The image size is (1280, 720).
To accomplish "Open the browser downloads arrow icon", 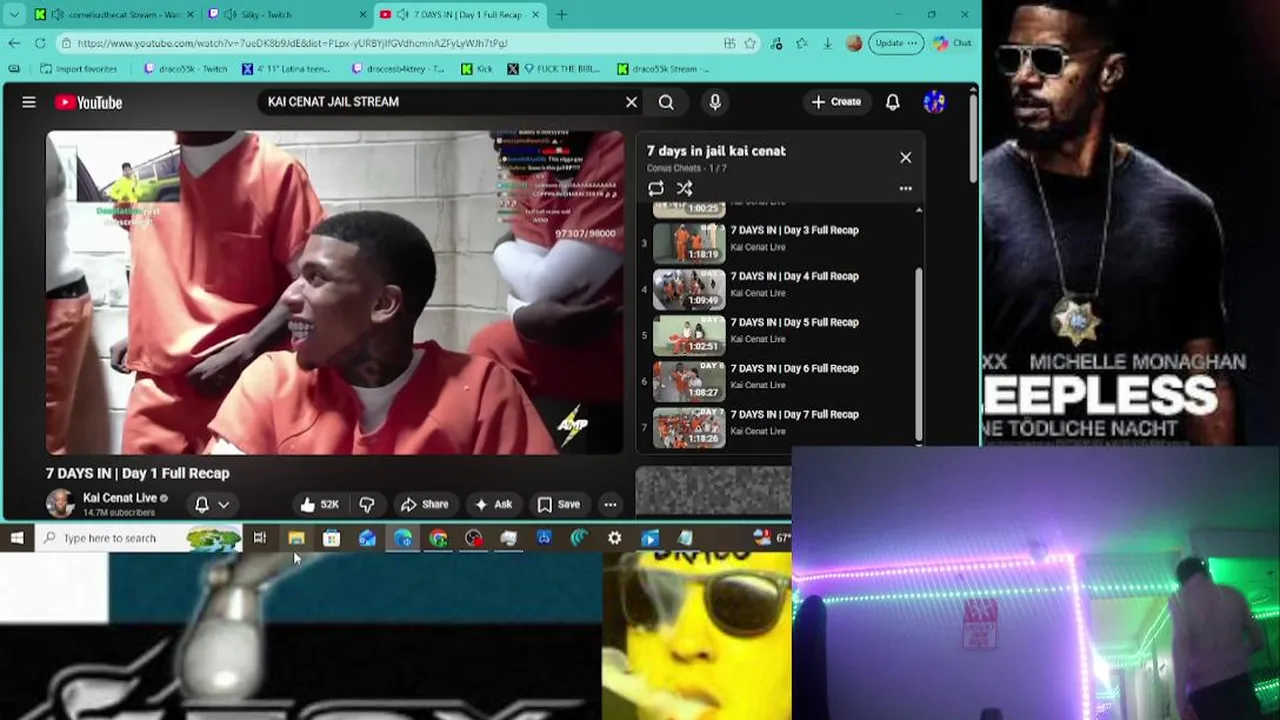I will 828,43.
